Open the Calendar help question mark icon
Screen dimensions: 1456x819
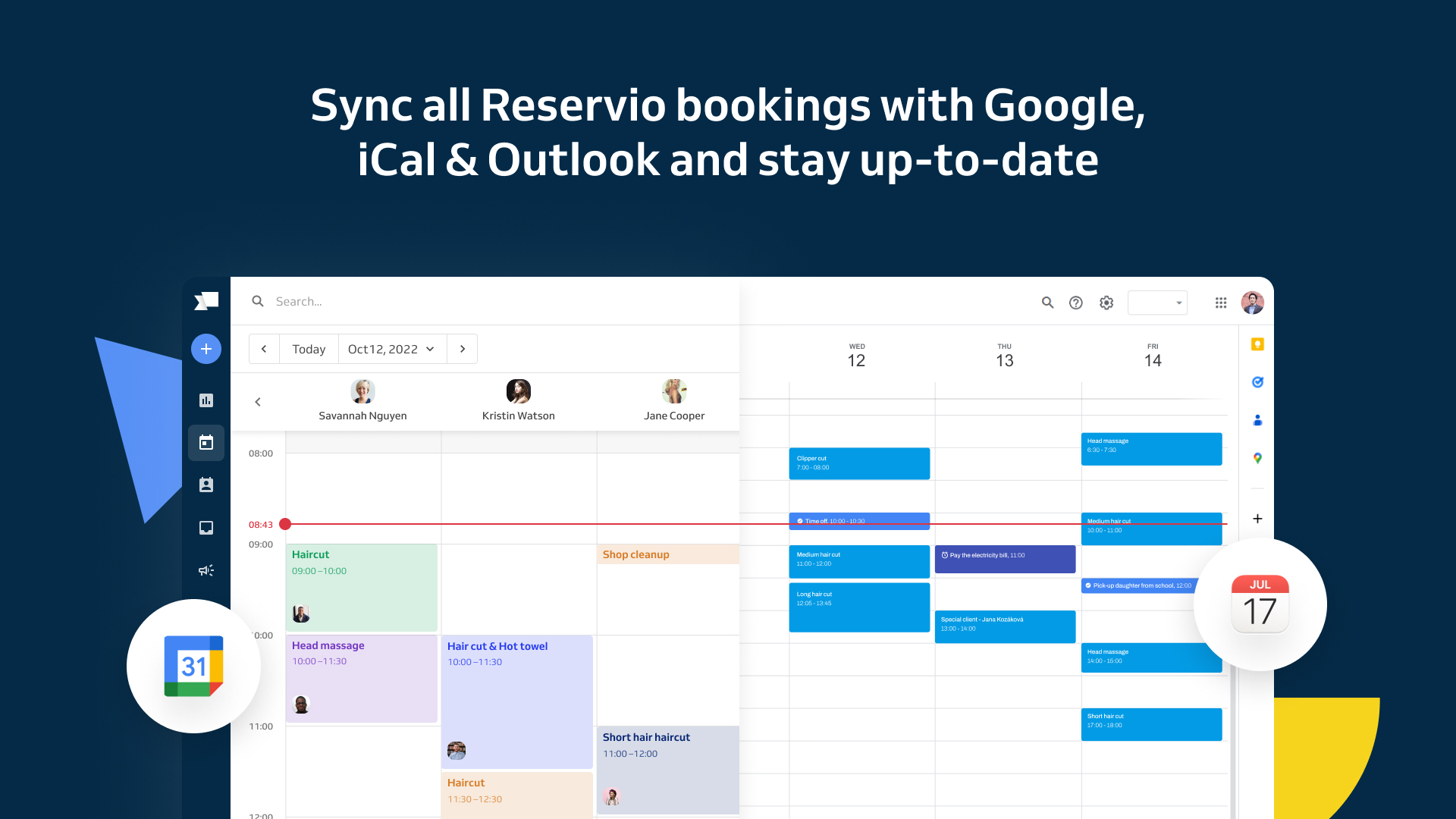pos(1076,302)
